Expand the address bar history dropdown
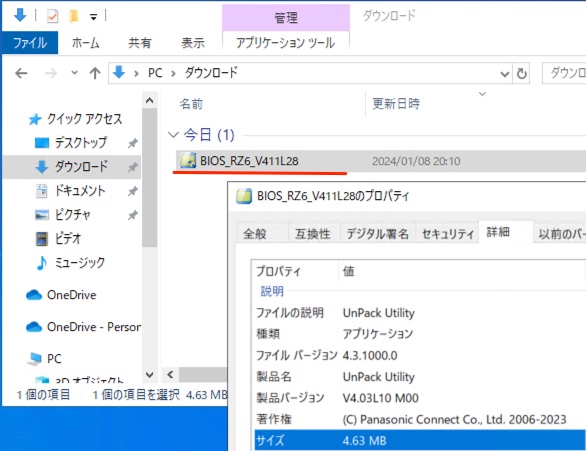 coord(505,74)
